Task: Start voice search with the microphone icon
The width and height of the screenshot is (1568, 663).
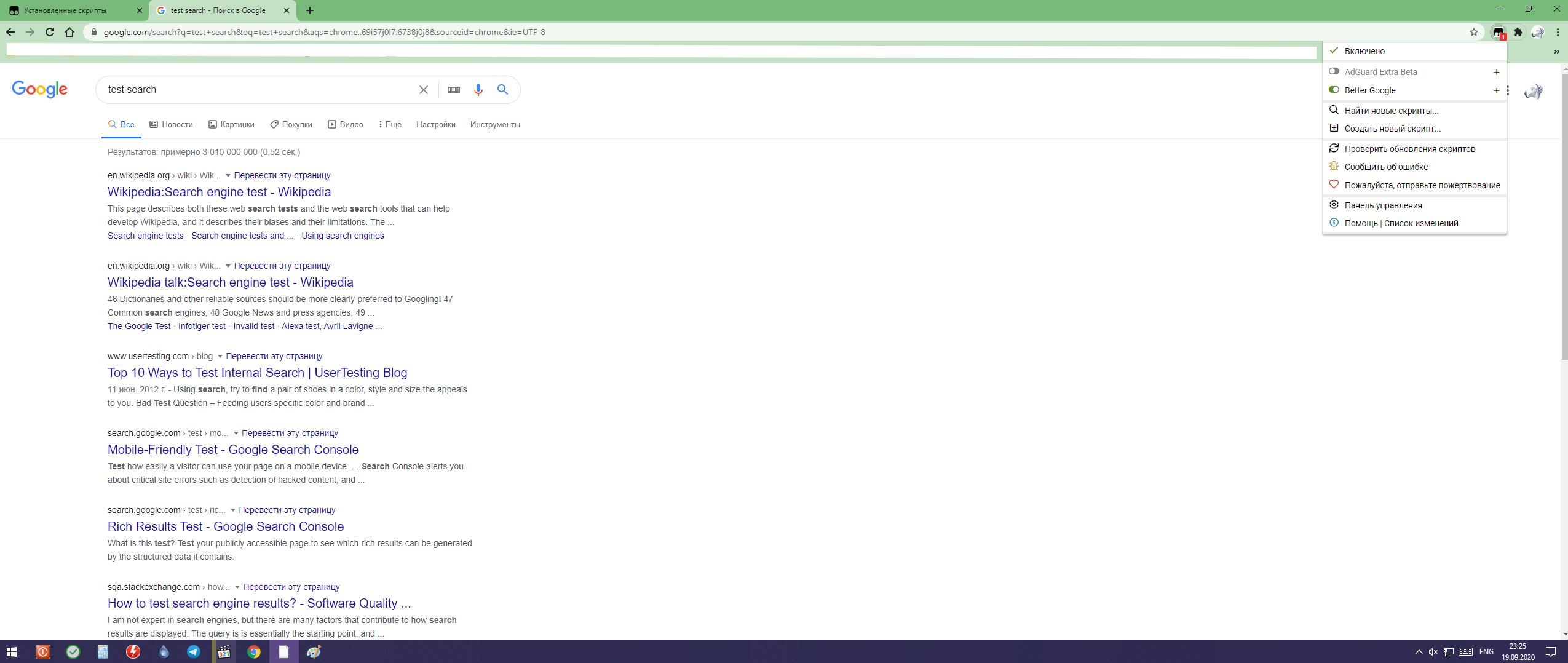Action: click(478, 90)
